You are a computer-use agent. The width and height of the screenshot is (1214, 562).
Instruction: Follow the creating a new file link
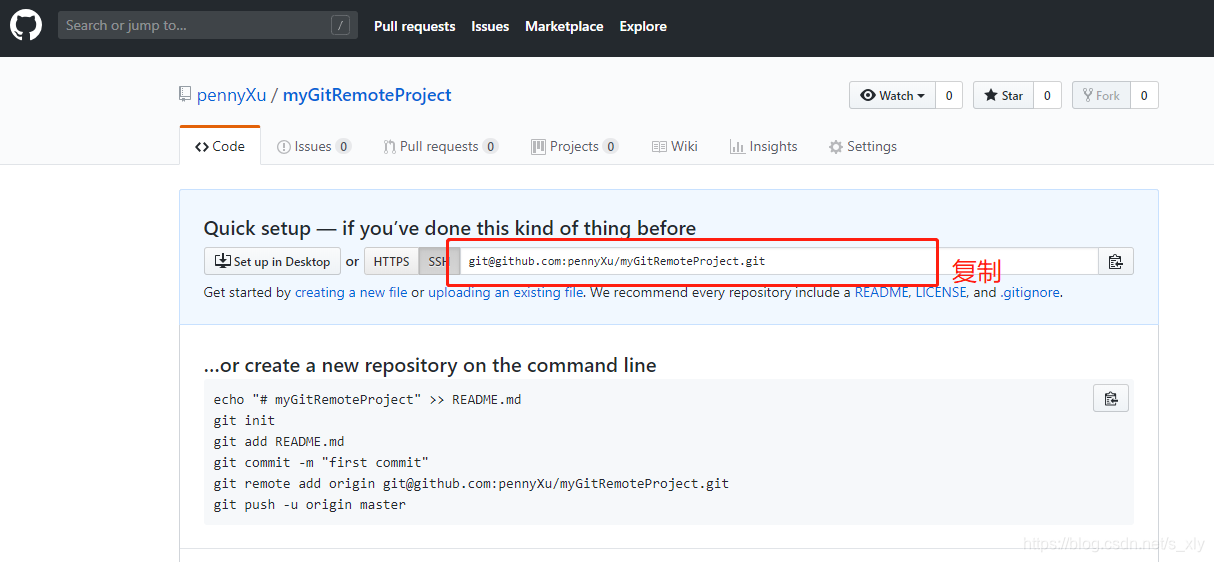coord(351,293)
